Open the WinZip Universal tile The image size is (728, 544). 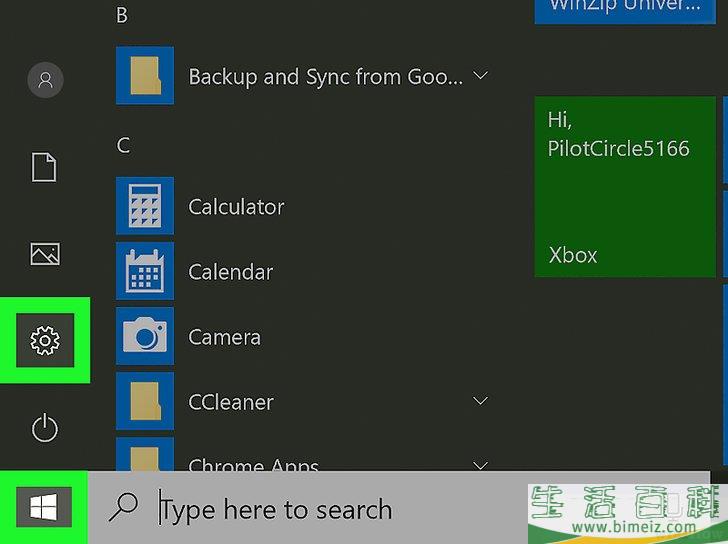pos(625,11)
